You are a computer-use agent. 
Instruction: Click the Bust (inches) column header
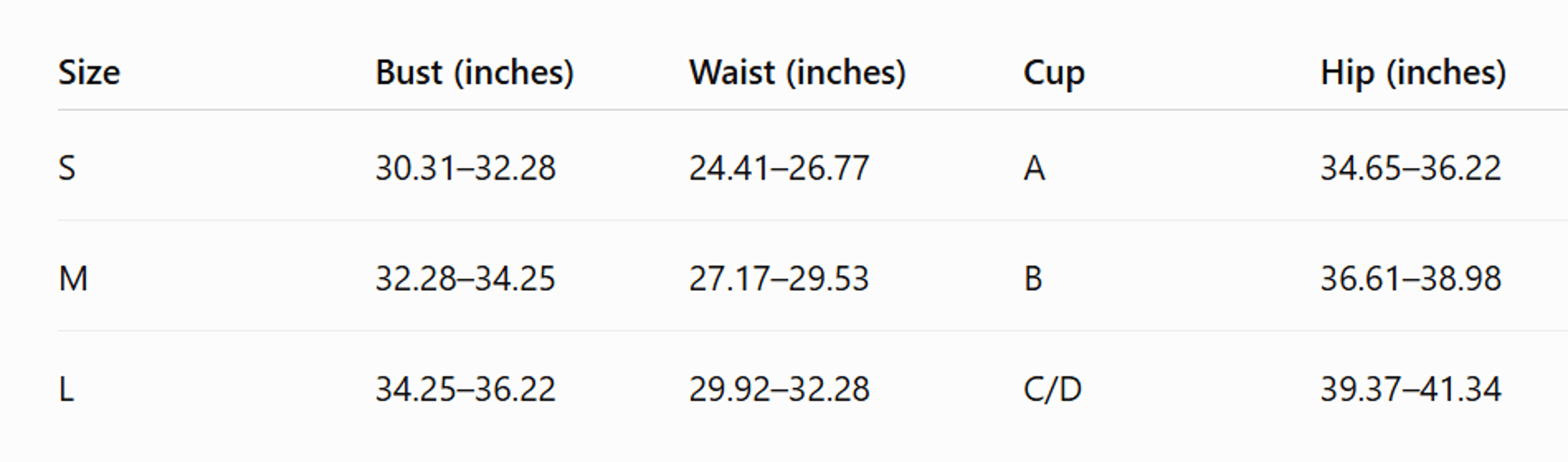474,72
